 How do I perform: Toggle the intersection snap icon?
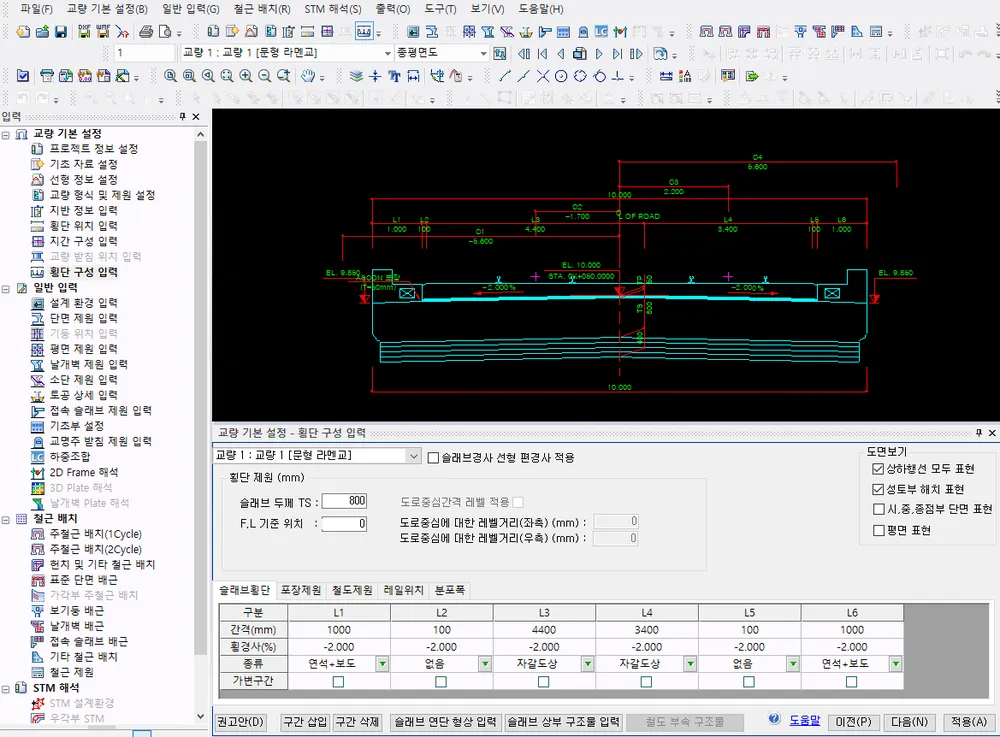[x=542, y=76]
